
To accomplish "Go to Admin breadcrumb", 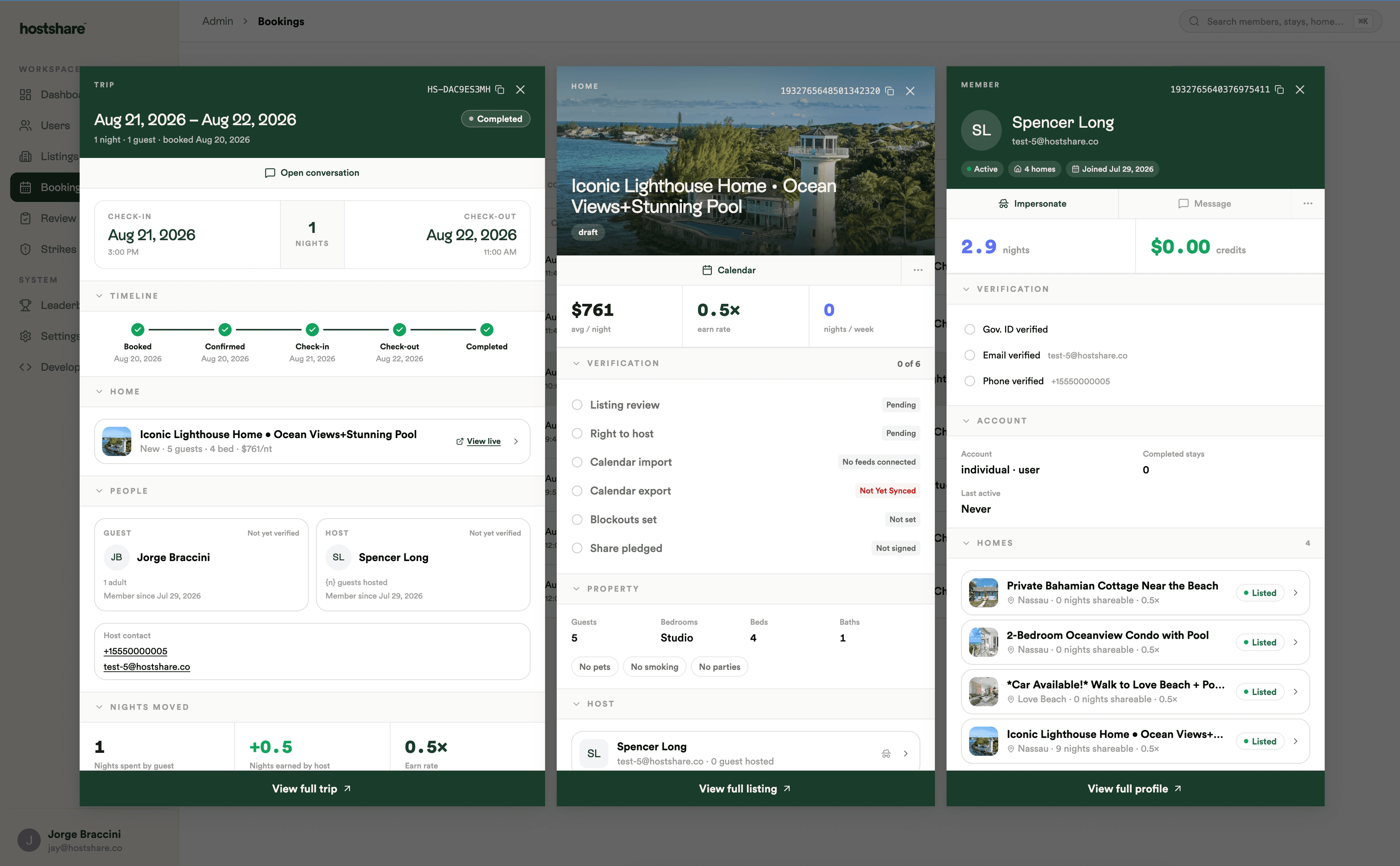I will coord(218,21).
